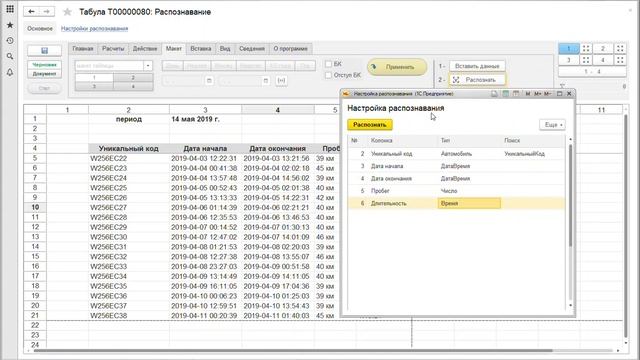Open the history clock icon
Screen dimensions: 640x360
[x=10, y=40]
